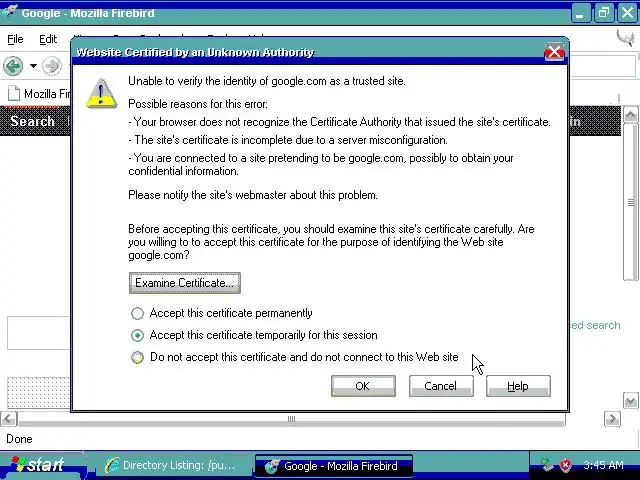The image size is (640, 480).
Task: Click the vertical scrollbar up arrow
Action: pos(631,116)
